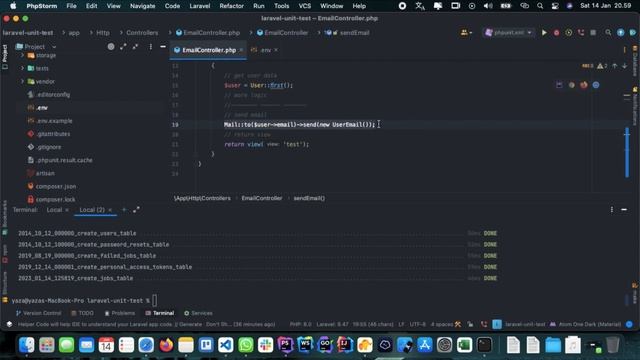The width and height of the screenshot is (640, 360).
Task: Run with coverage icon in toolbar
Action: 569,33
